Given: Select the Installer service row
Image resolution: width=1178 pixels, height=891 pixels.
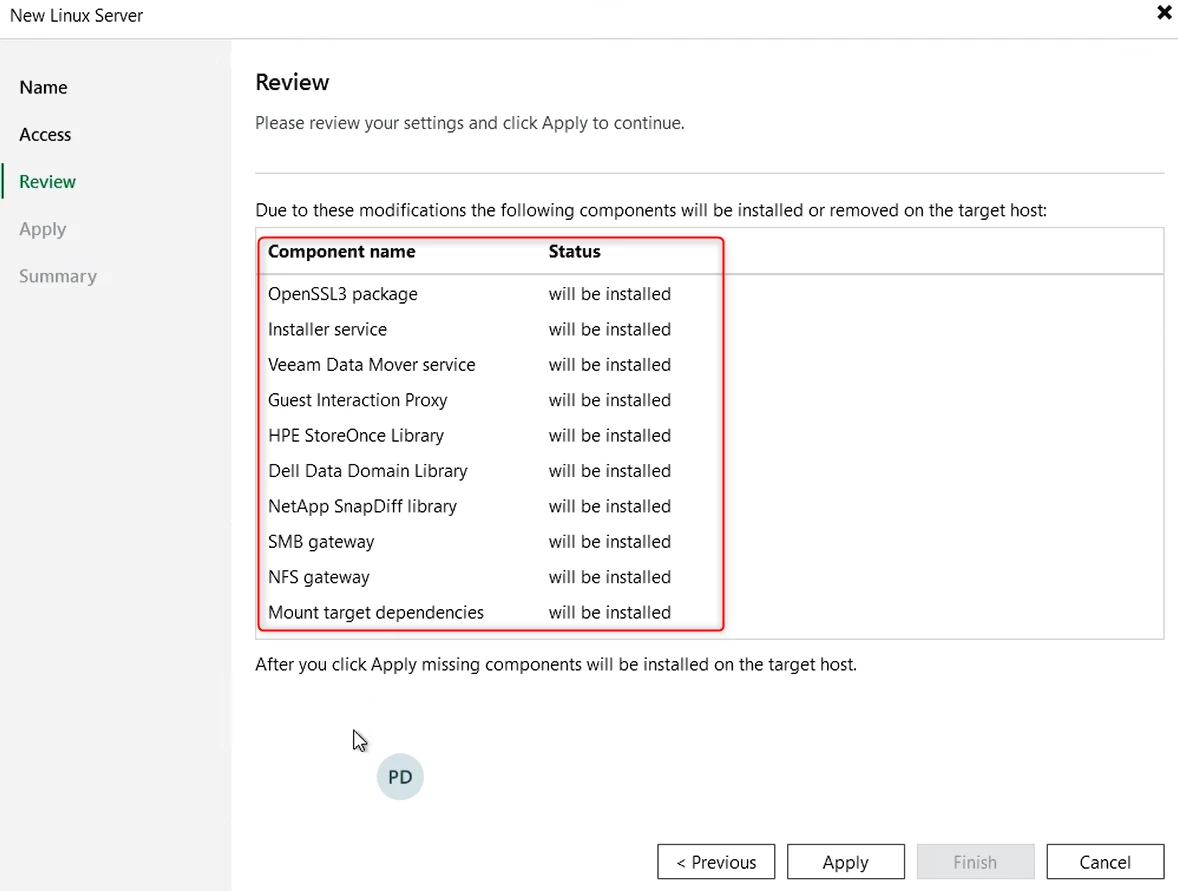Looking at the screenshot, I should tap(327, 329).
